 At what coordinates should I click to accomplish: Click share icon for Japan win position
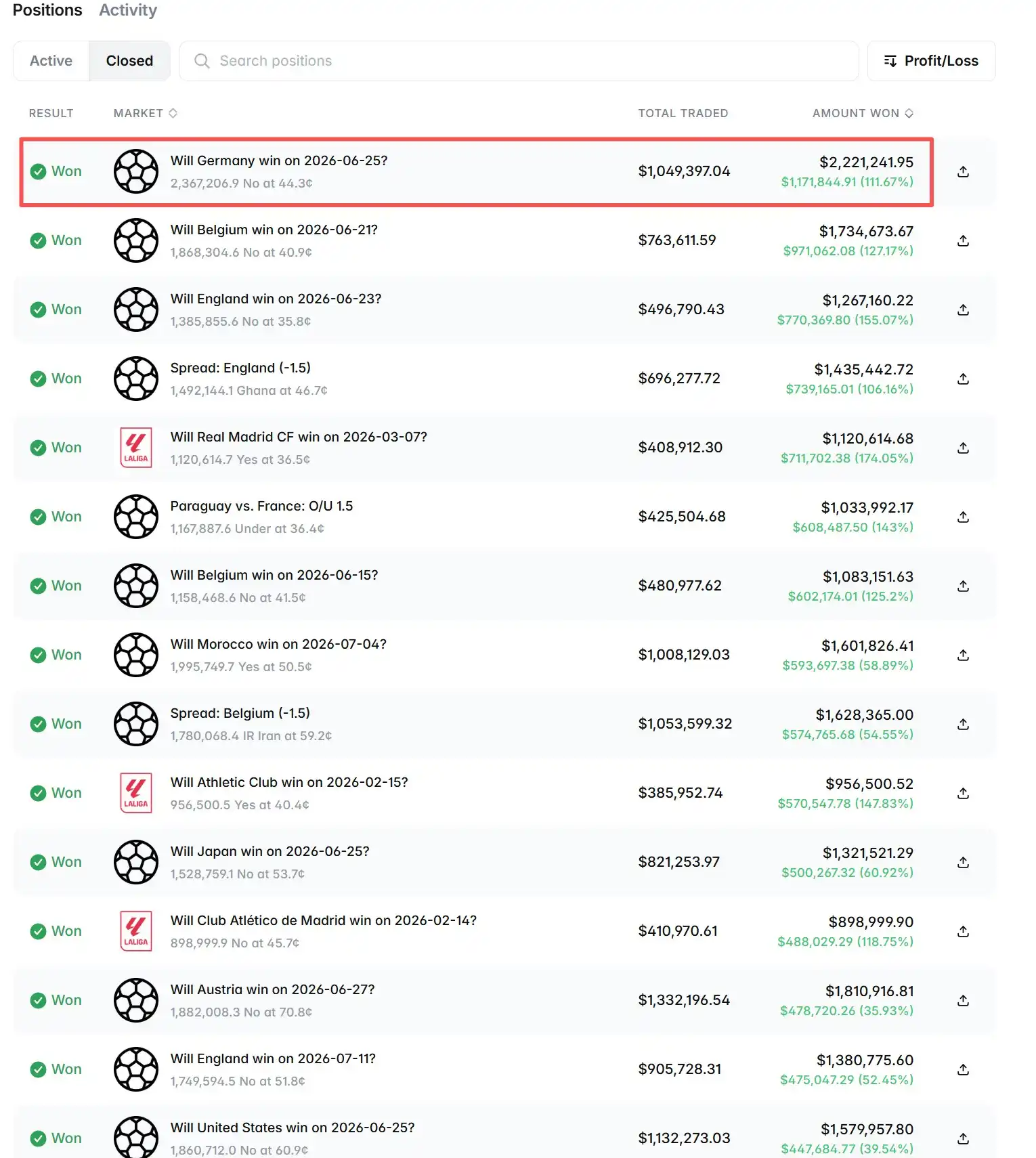coord(963,862)
